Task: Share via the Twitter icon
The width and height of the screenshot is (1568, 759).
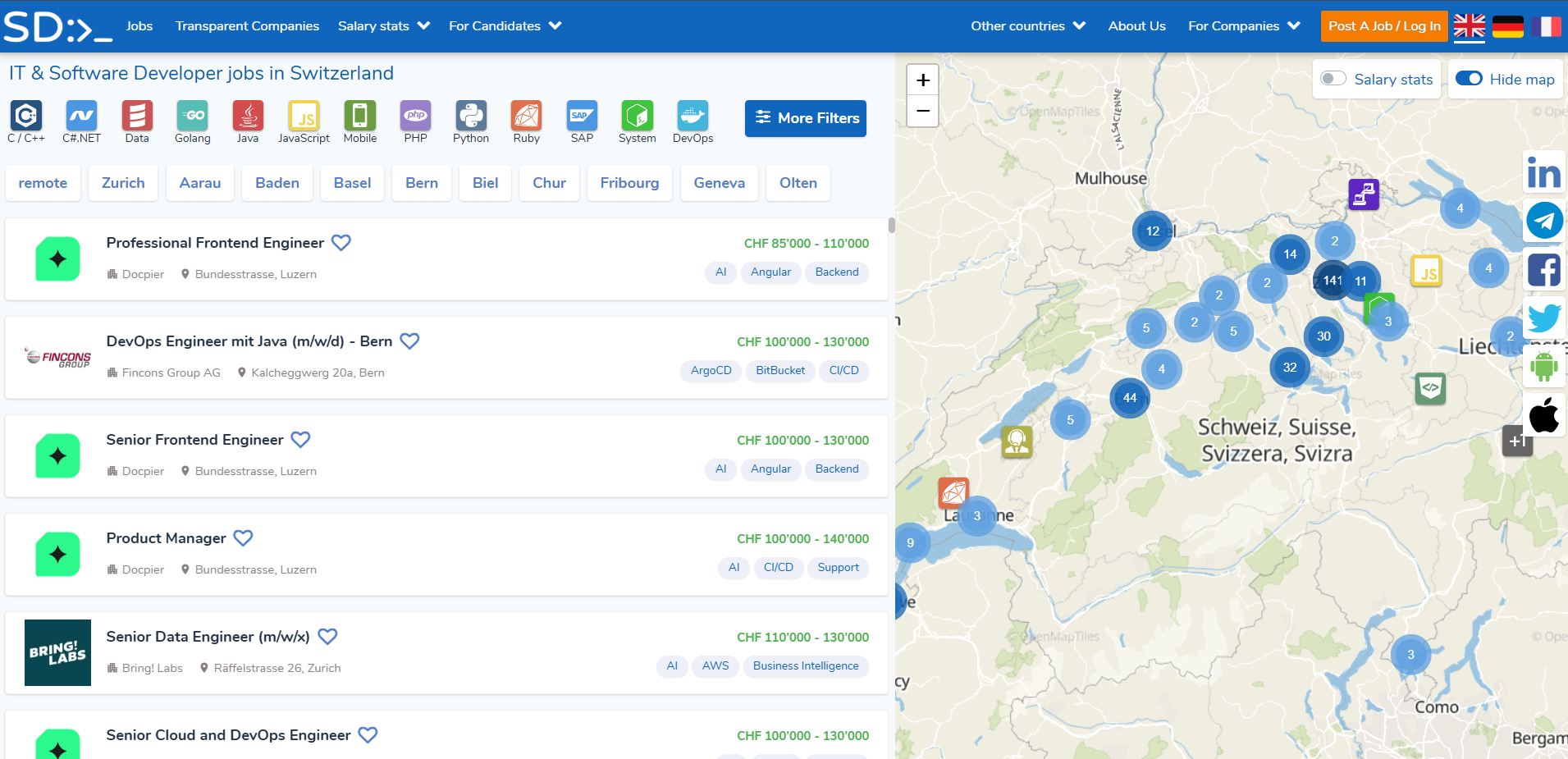Action: pos(1544,318)
